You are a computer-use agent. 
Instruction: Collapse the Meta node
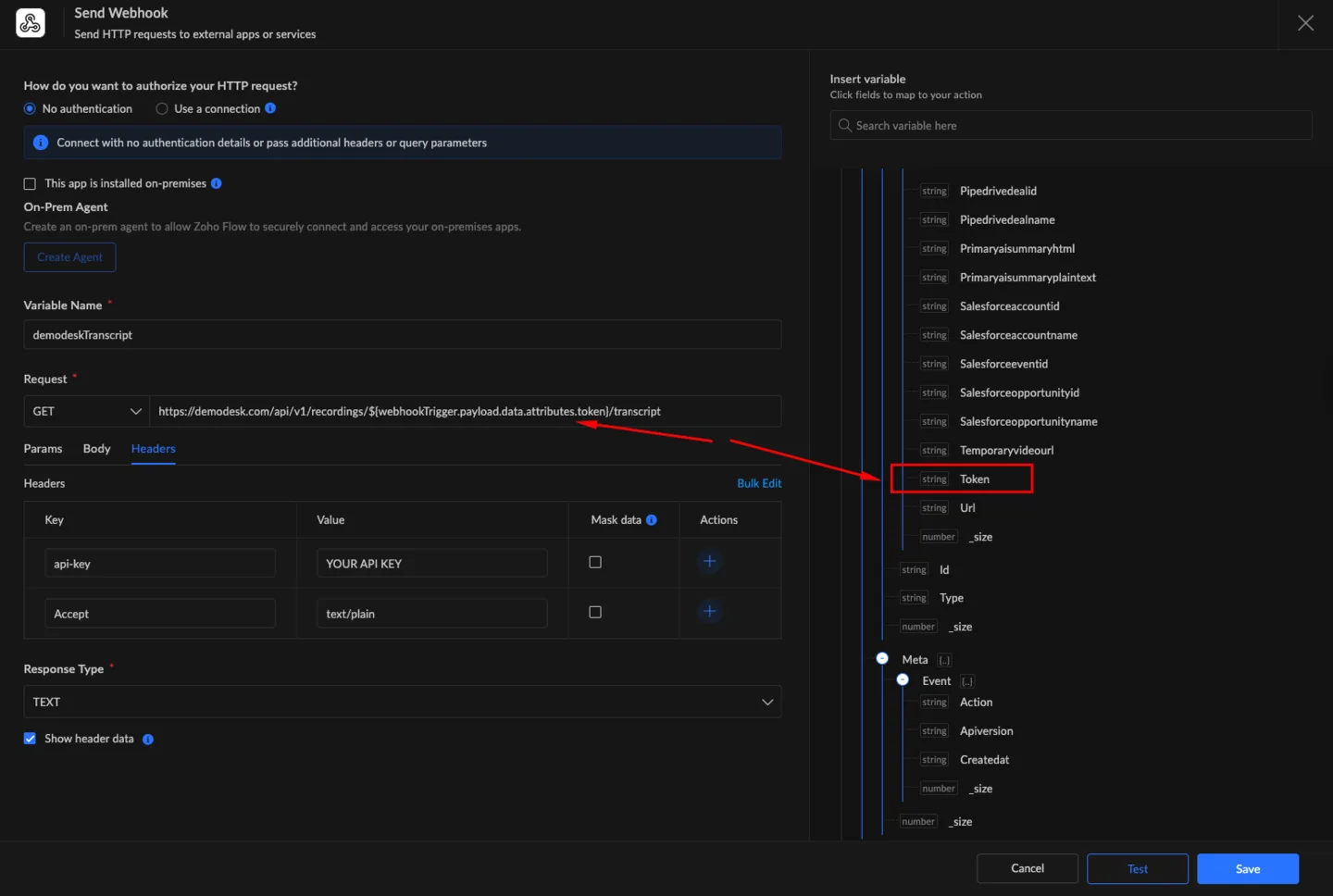coord(882,659)
